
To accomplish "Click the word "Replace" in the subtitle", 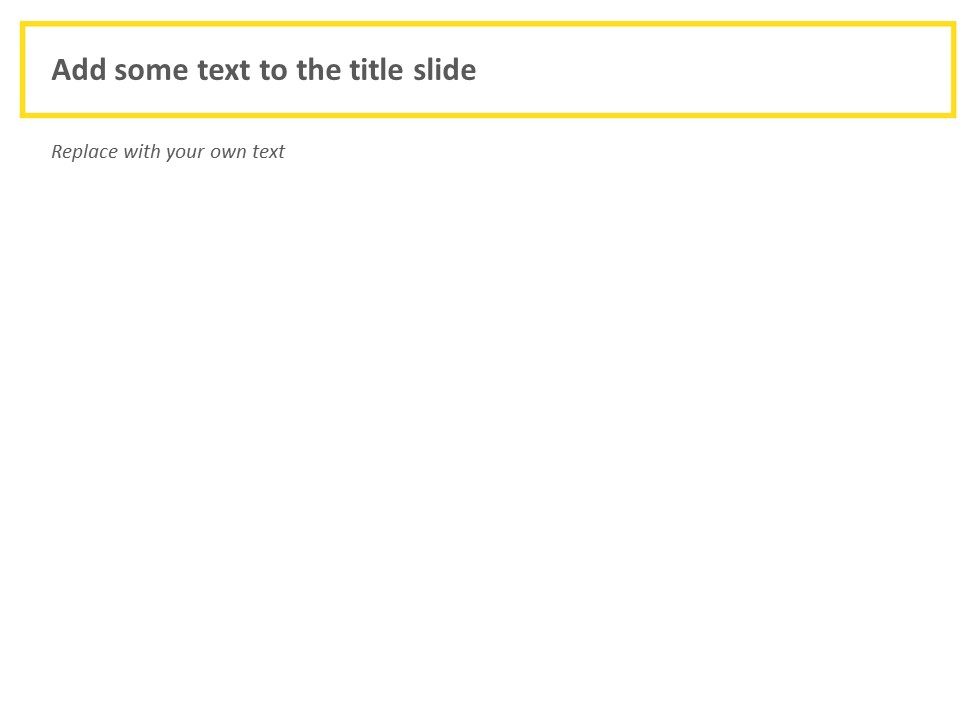I will pyautogui.click(x=84, y=152).
